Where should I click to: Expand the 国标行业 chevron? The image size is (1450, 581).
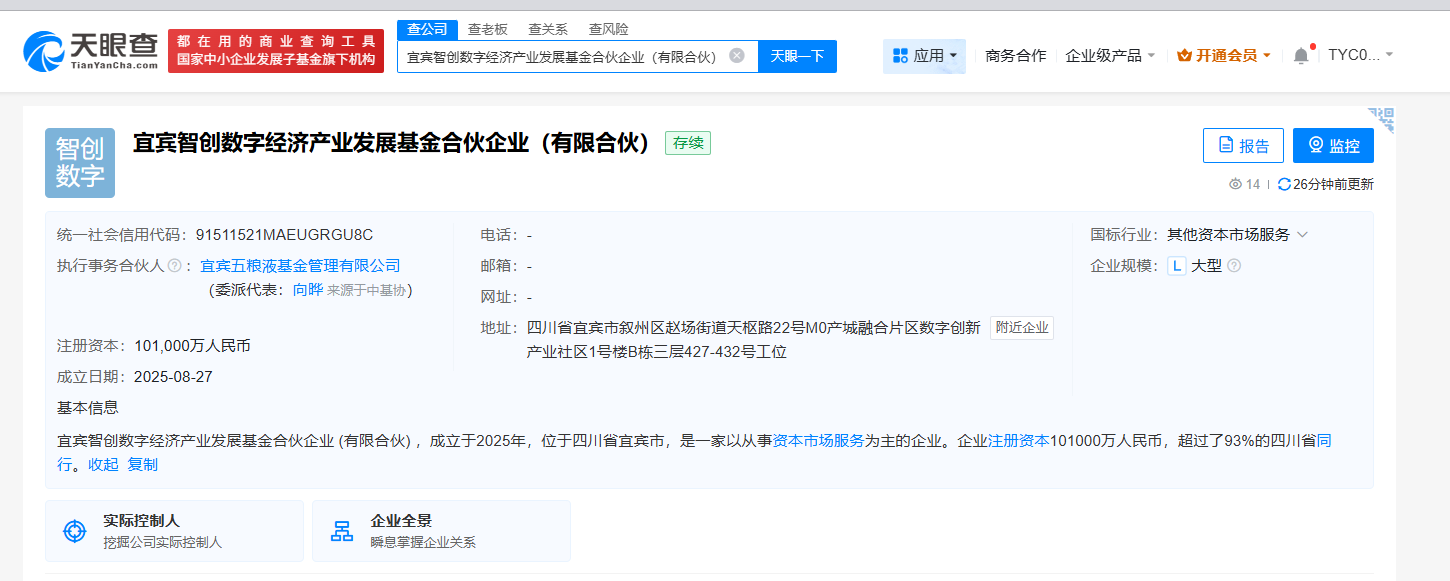(1302, 235)
